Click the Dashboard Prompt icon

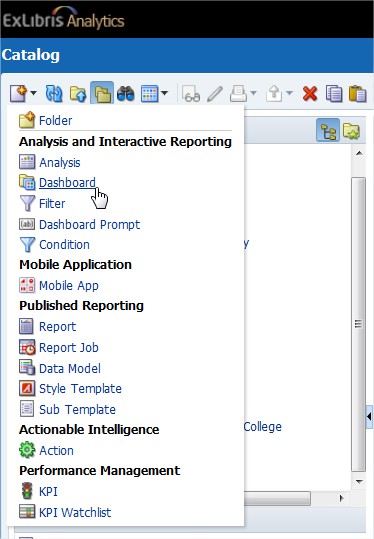pyautogui.click(x=27, y=224)
